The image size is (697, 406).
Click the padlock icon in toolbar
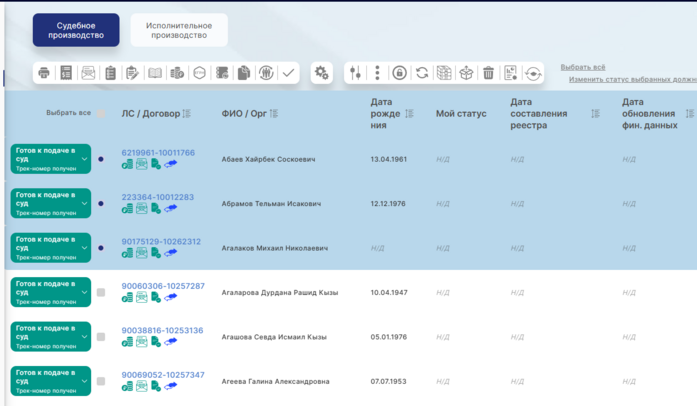[x=399, y=73]
